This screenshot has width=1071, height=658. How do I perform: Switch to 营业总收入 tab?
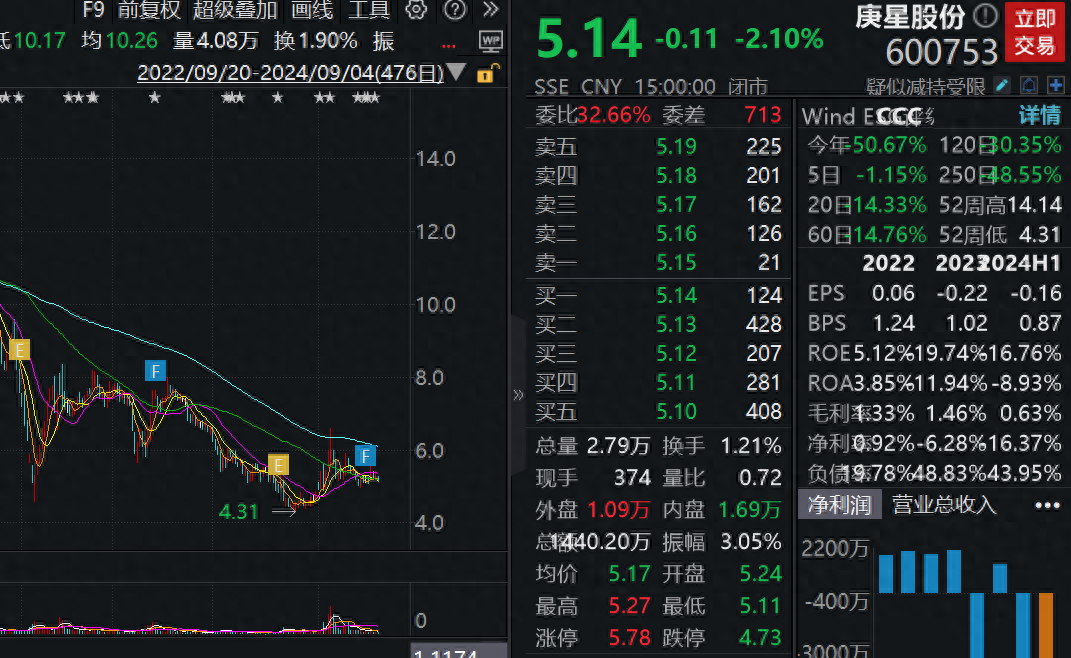944,505
